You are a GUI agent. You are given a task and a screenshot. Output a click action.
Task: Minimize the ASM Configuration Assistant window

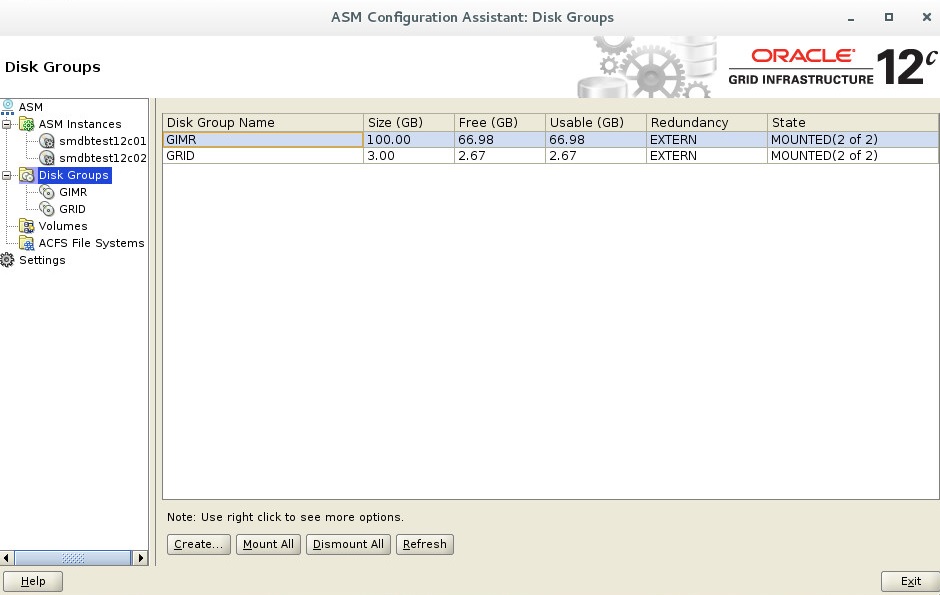pos(851,18)
